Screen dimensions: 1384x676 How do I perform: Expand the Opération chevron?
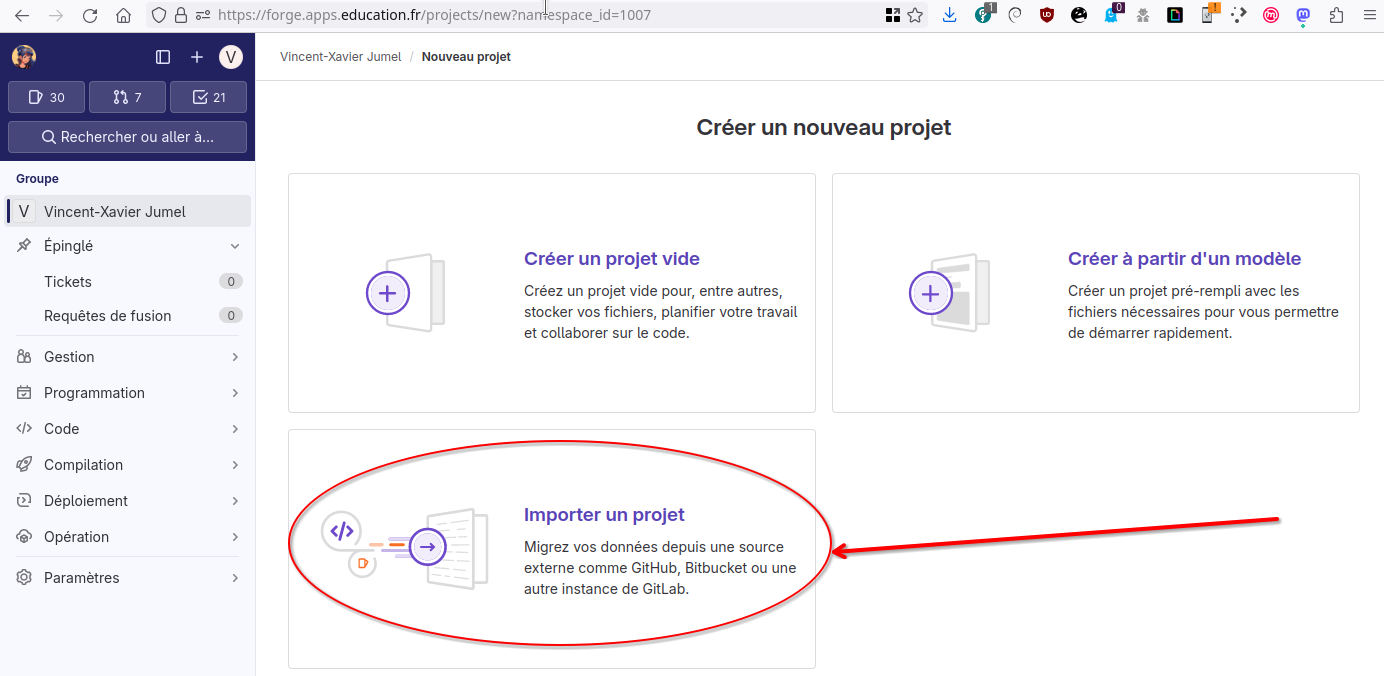235,537
